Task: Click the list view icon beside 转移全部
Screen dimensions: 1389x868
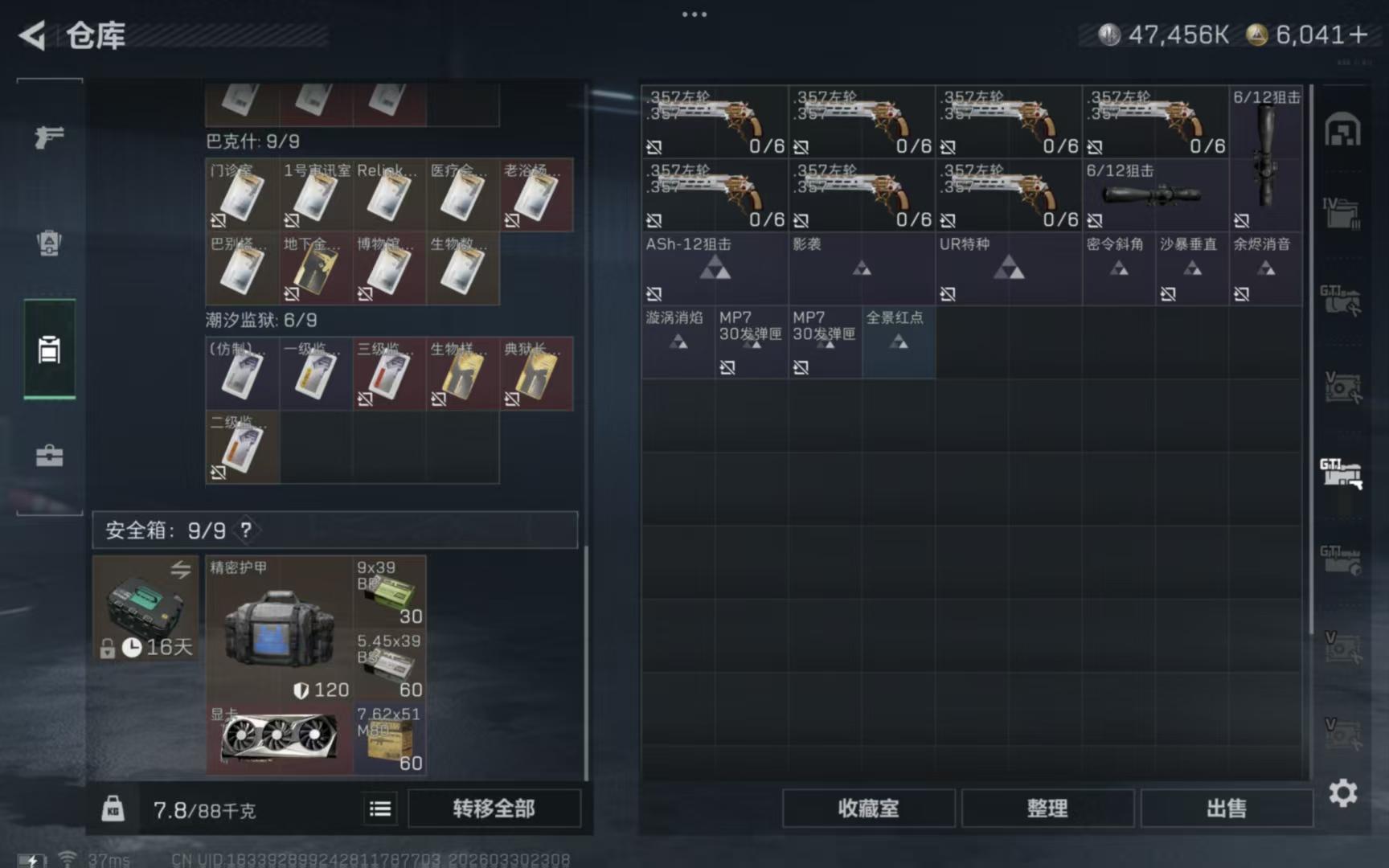Action: (x=380, y=809)
